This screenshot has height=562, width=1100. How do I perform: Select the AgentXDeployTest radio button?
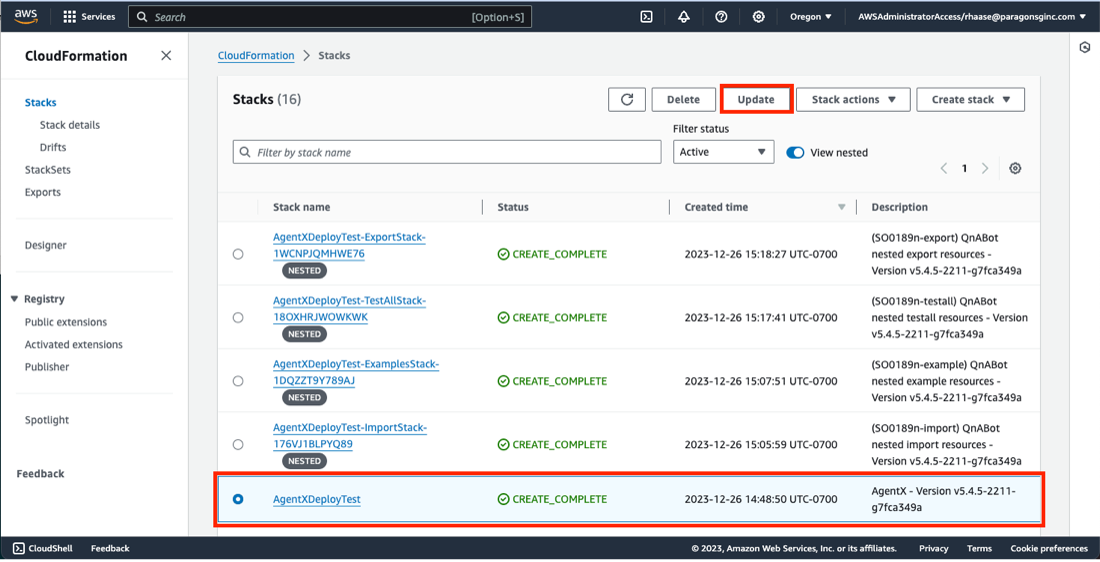point(238,499)
